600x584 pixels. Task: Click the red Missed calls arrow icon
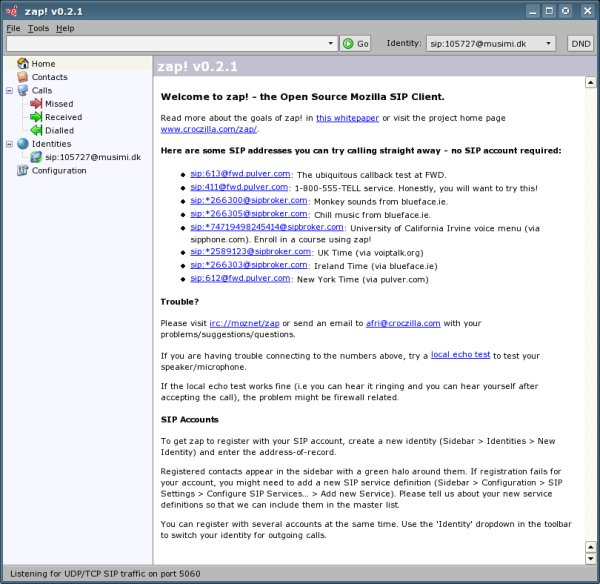click(36, 103)
